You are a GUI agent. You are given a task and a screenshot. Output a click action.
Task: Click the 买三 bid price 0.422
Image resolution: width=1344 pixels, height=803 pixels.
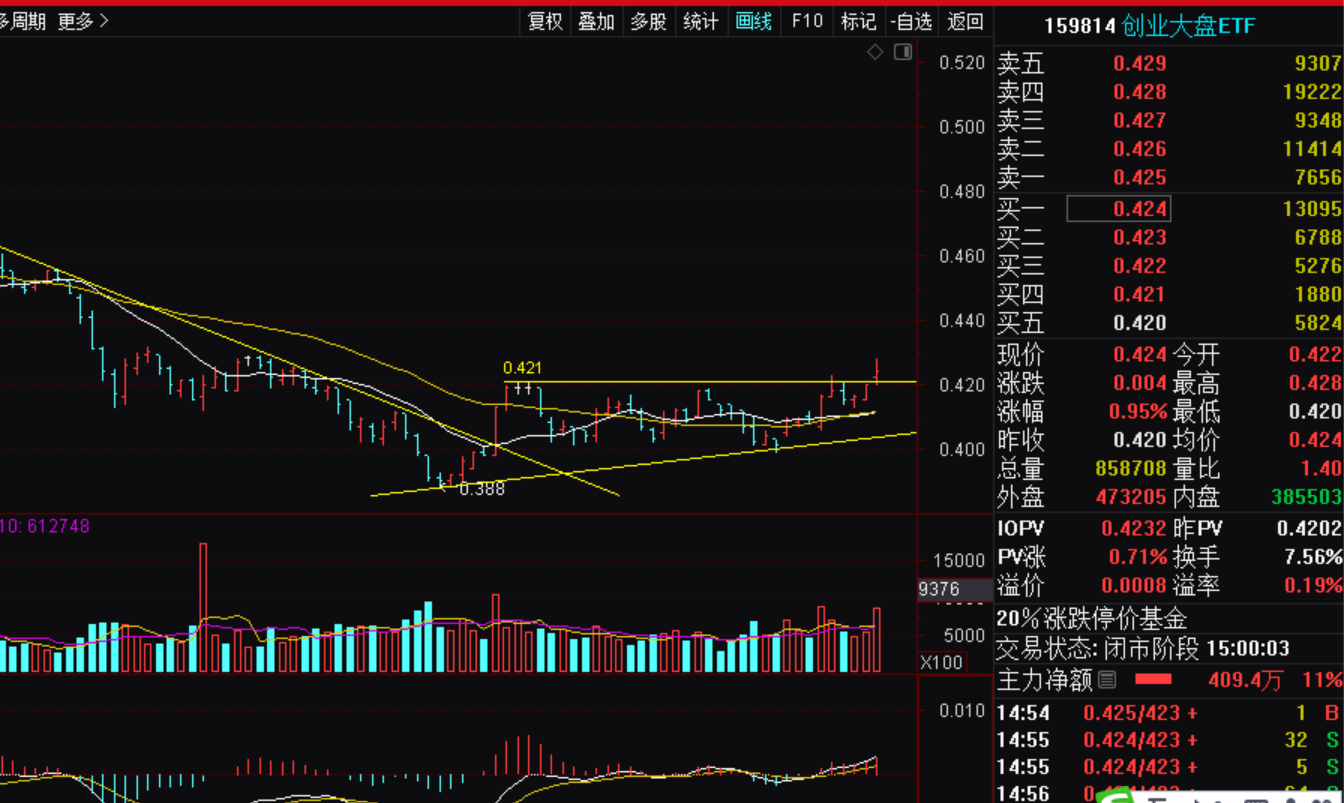coord(1140,266)
